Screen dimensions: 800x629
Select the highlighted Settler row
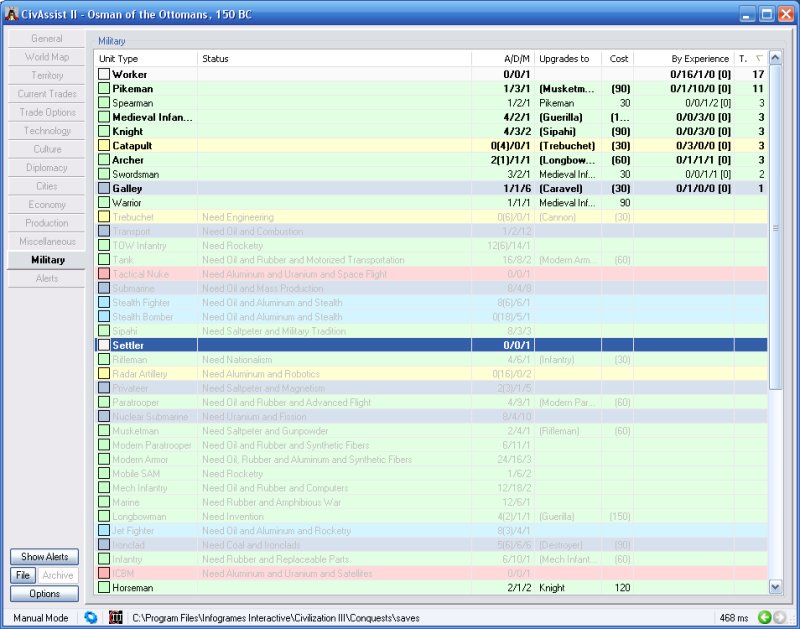[x=431, y=345]
